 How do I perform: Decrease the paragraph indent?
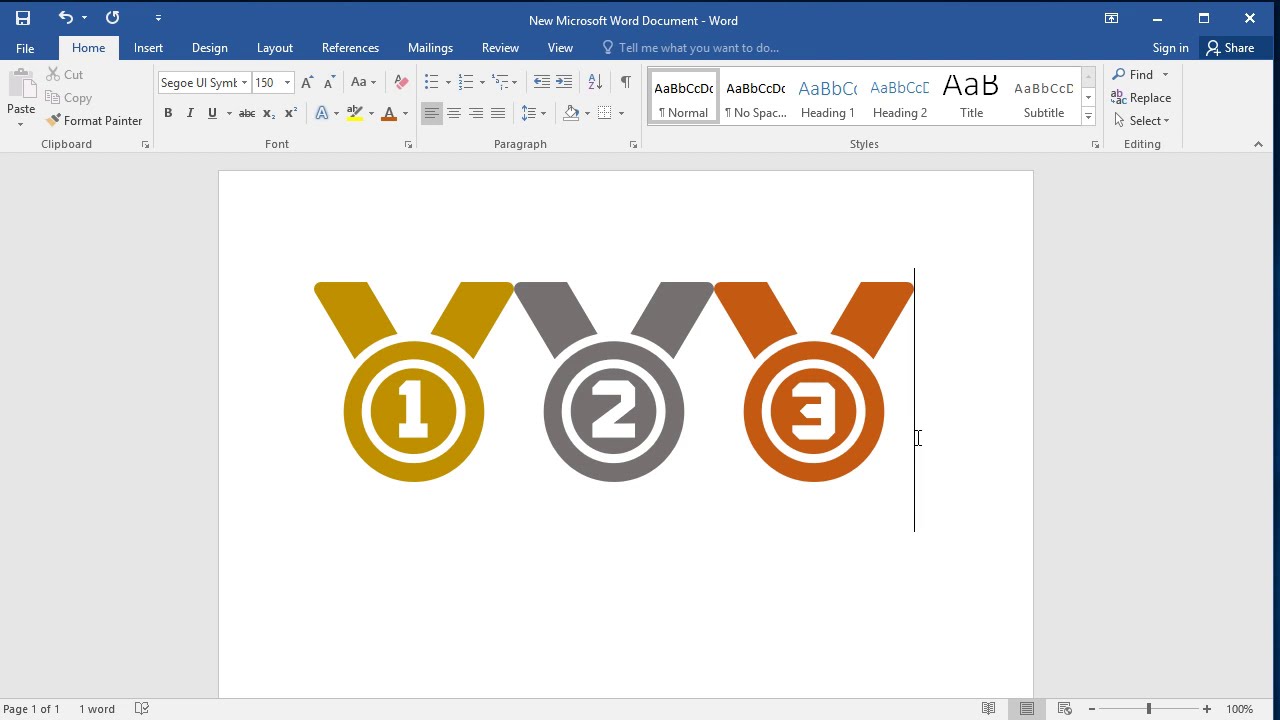[542, 83]
